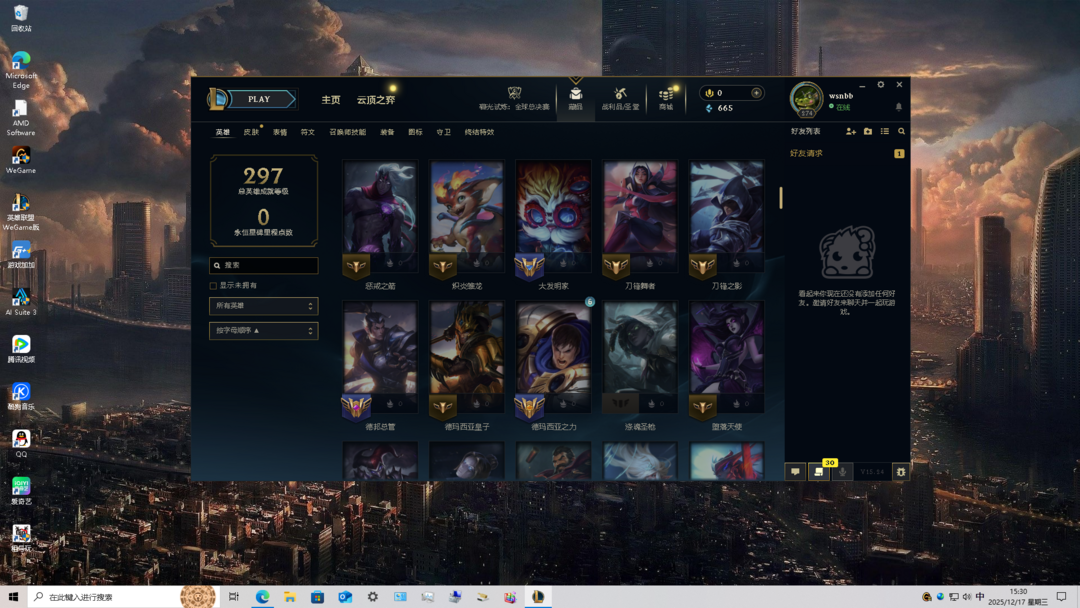Expand the 所有英雄 filter dropdown

point(264,306)
